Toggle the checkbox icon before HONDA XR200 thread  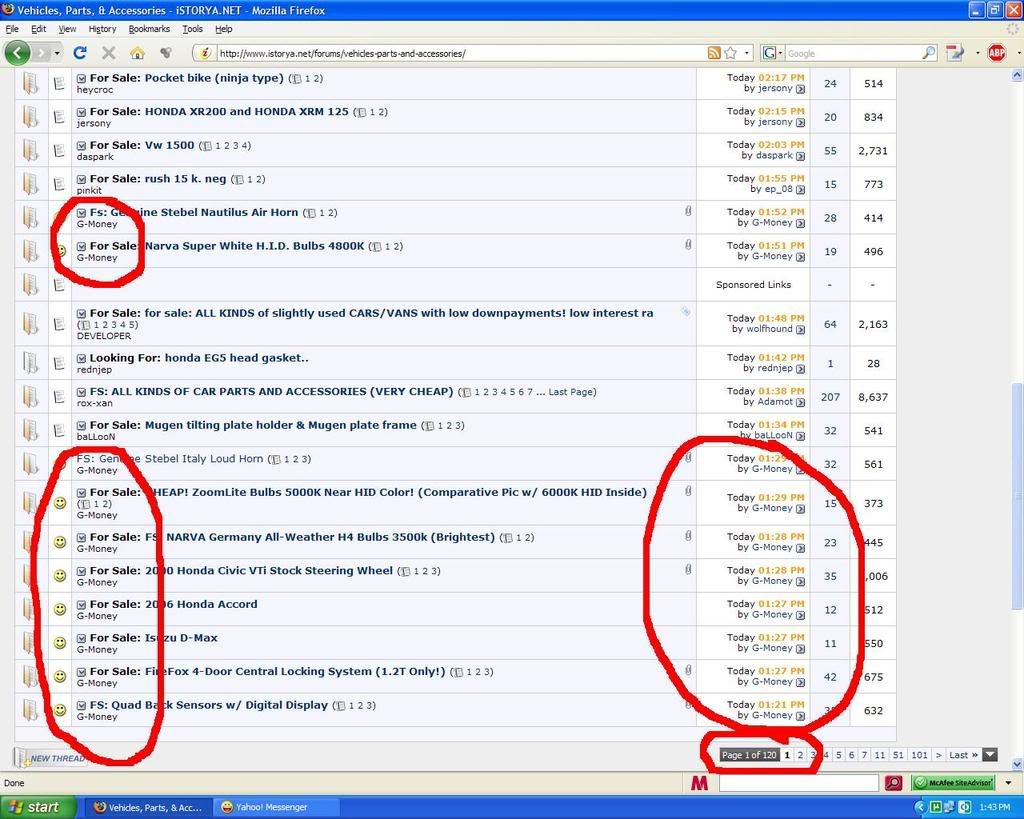pos(82,112)
